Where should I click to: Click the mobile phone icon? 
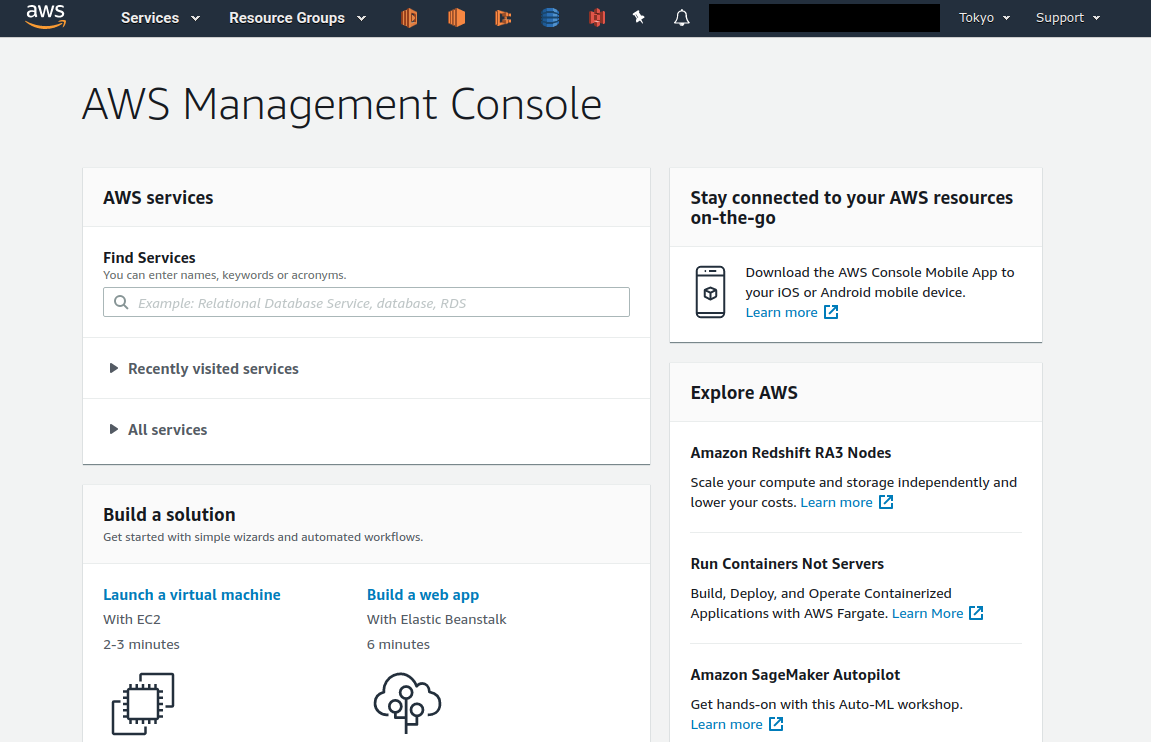coord(710,291)
